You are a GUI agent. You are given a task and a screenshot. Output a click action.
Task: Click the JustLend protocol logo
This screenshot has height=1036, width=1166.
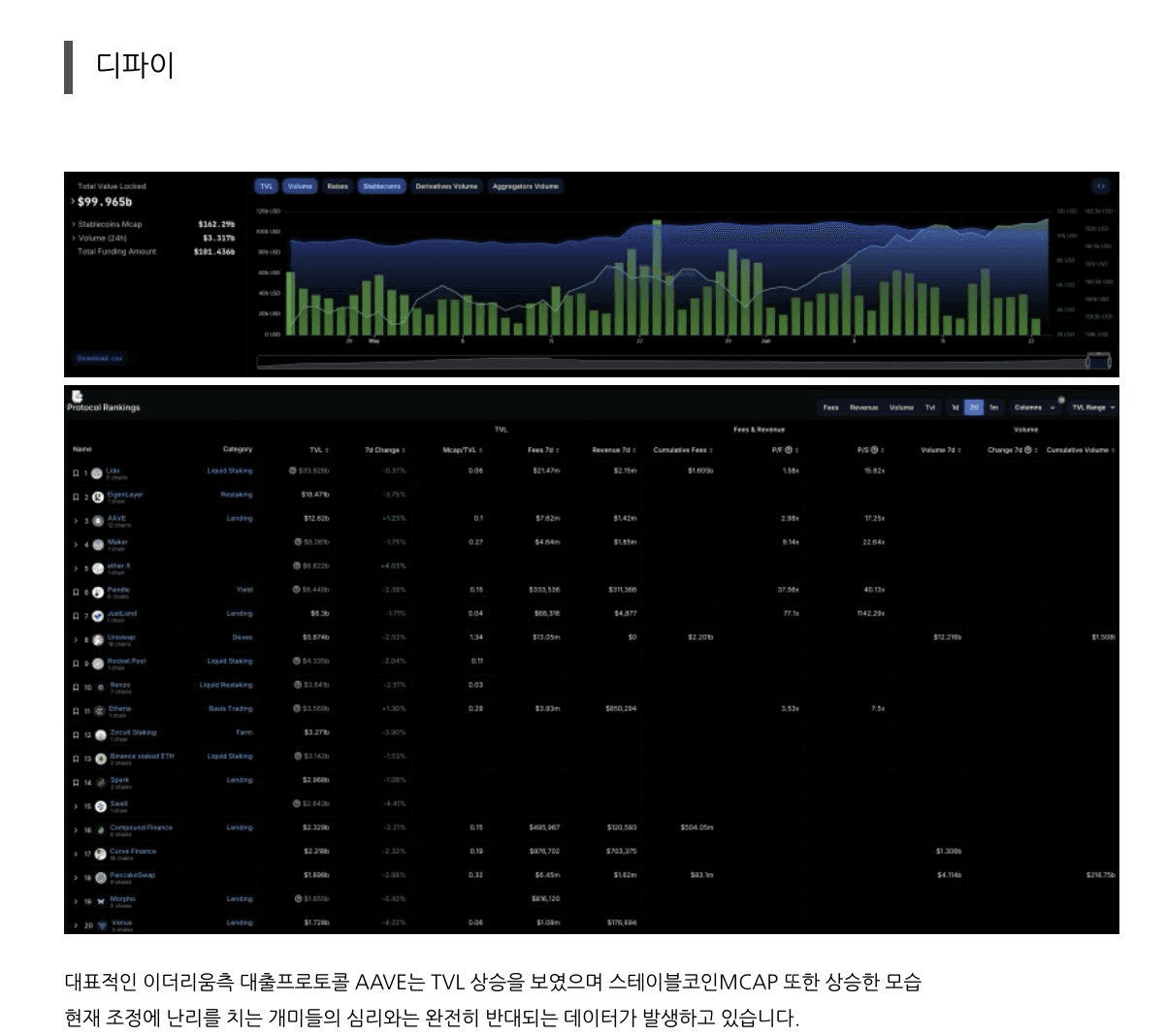[x=98, y=616]
